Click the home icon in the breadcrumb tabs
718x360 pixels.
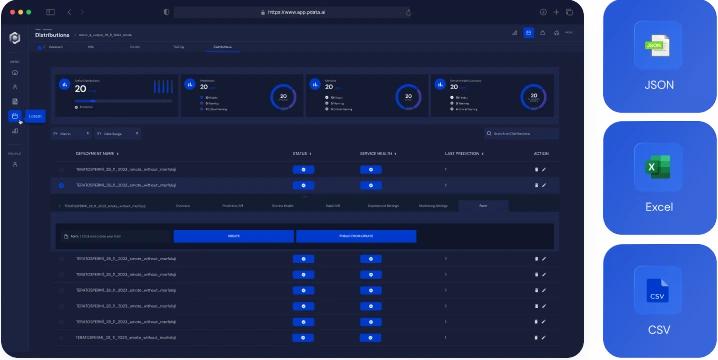(x=39, y=47)
